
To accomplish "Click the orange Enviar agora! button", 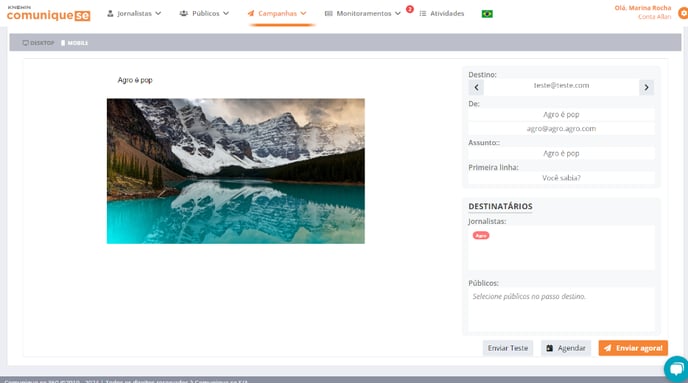I will [633, 348].
